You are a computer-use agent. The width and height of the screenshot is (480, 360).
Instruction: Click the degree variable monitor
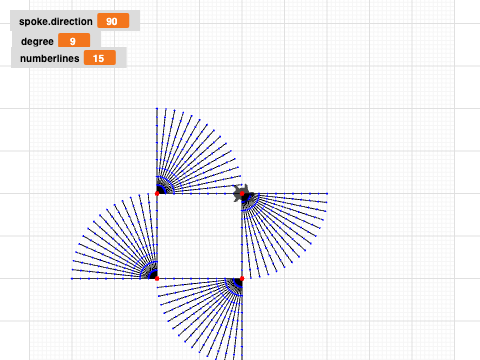56,41
